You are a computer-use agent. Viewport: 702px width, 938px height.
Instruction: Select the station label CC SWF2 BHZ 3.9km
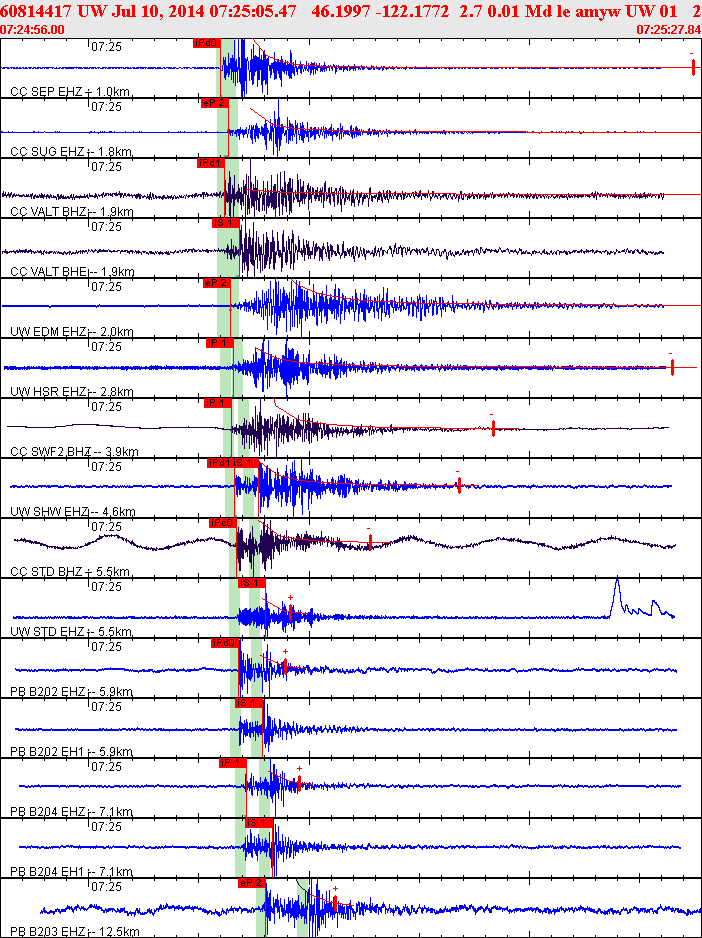[74, 452]
